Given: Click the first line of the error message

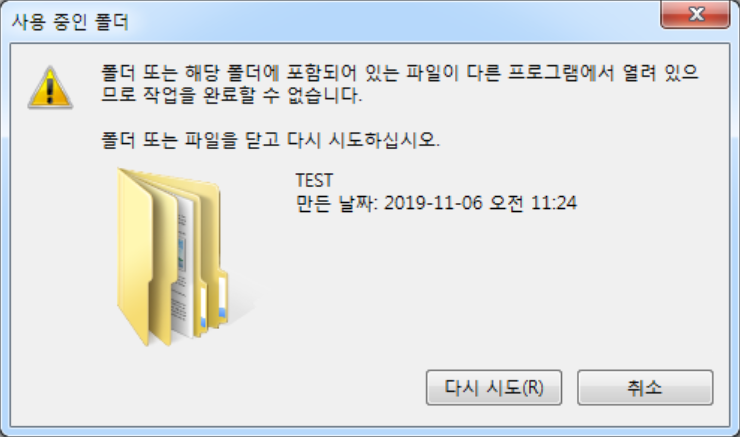Looking at the screenshot, I should pos(400,73).
